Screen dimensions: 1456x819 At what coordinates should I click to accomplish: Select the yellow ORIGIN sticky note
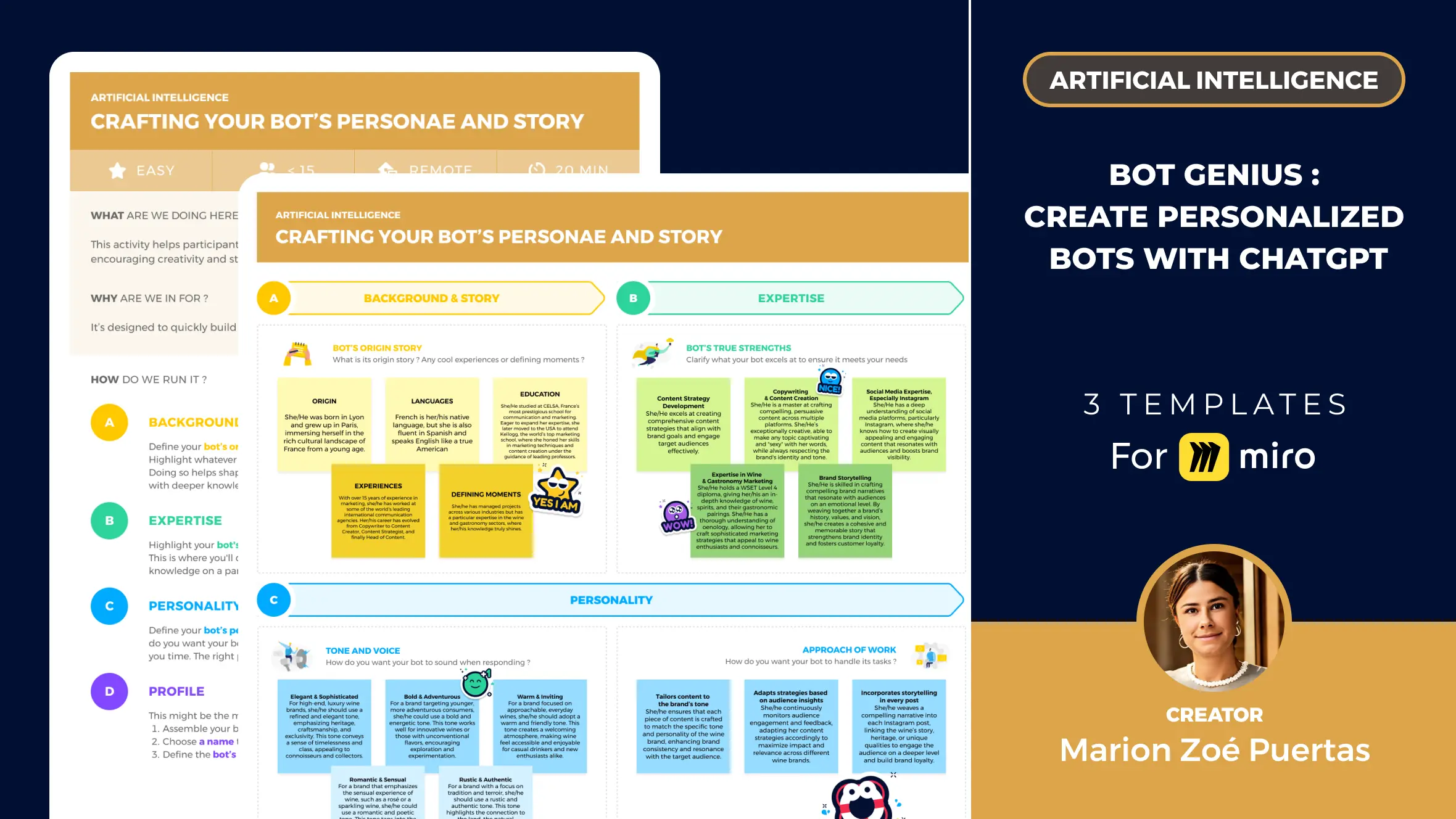pyautogui.click(x=325, y=426)
